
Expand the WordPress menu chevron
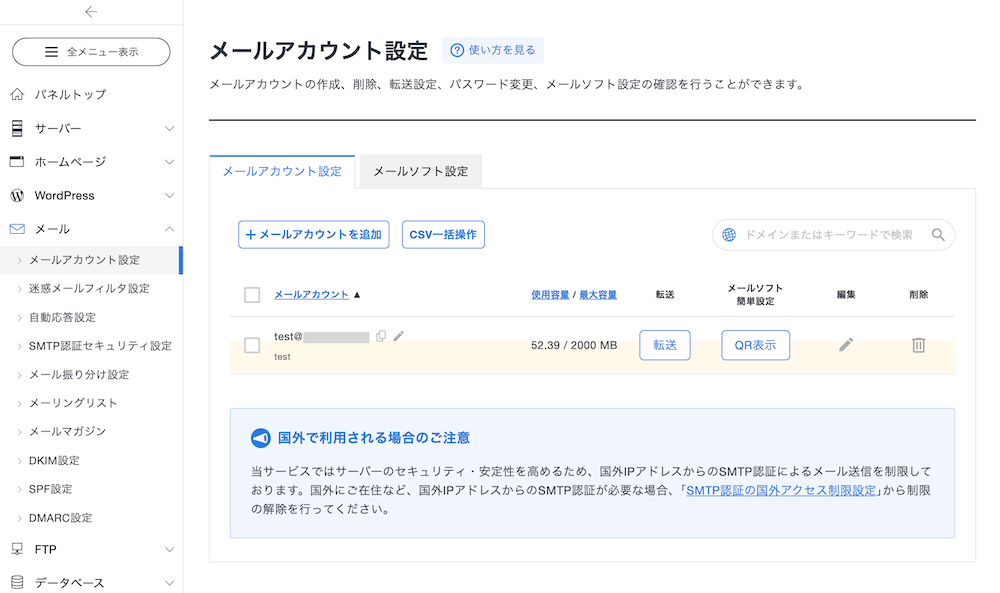tap(170, 195)
